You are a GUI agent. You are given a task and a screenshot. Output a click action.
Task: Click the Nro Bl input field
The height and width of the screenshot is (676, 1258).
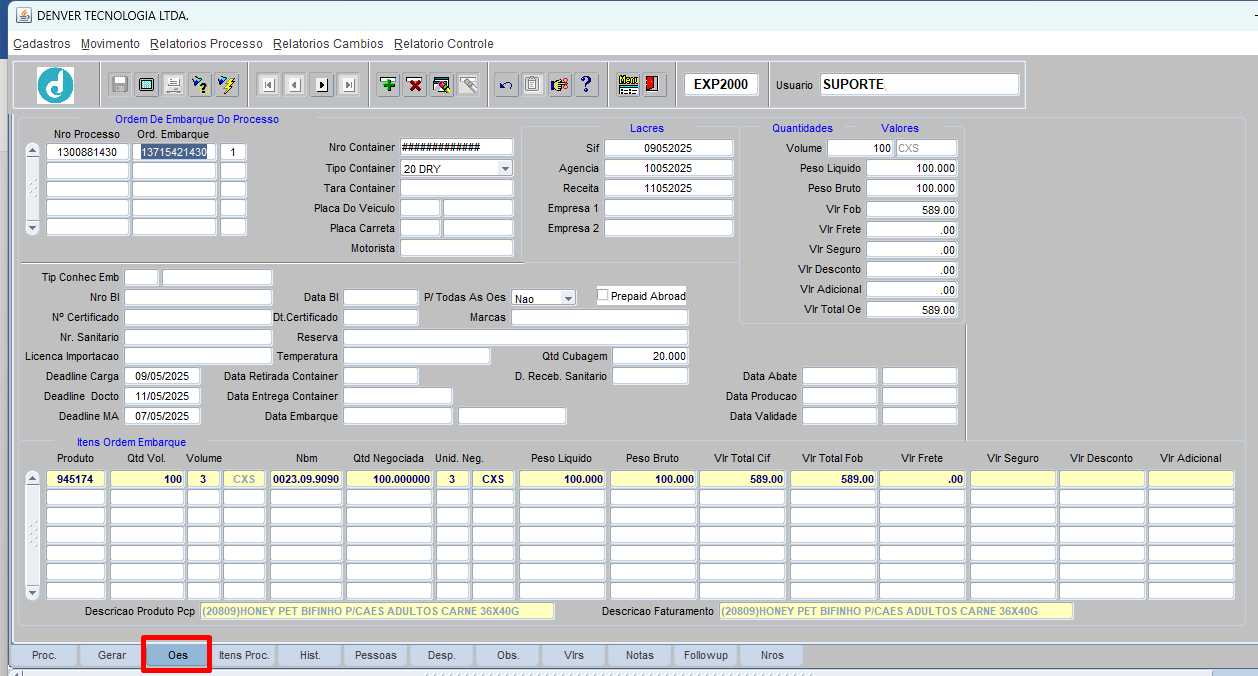(x=198, y=297)
